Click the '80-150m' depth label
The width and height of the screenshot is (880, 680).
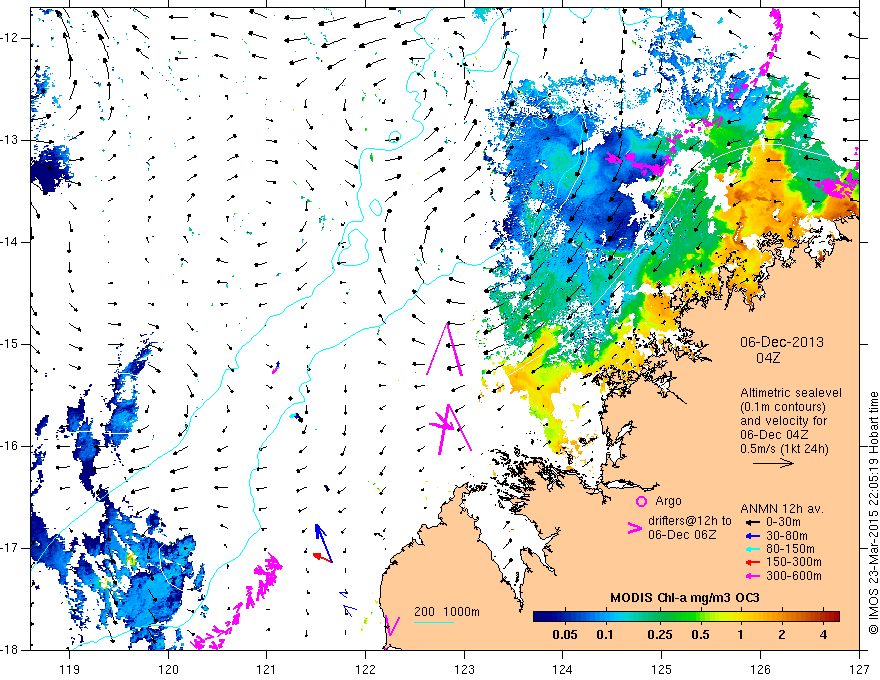tap(790, 549)
